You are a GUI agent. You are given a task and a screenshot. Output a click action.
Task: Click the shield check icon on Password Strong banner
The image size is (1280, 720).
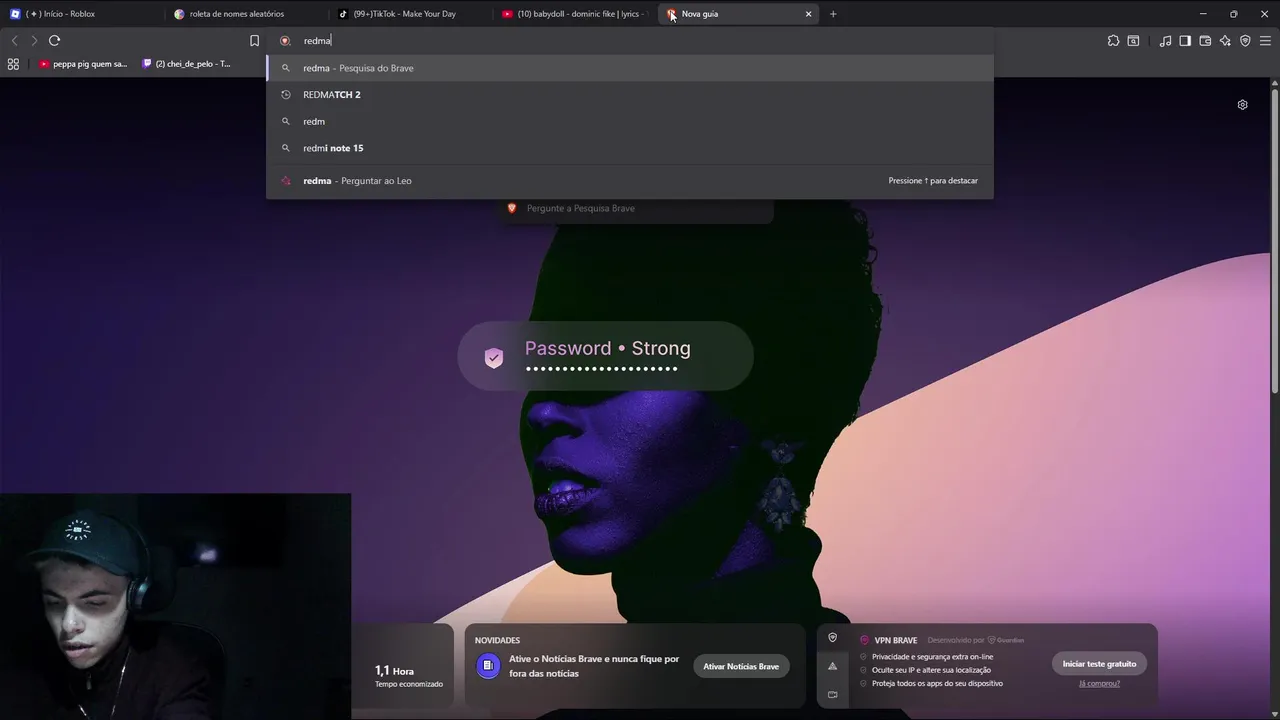tap(494, 358)
